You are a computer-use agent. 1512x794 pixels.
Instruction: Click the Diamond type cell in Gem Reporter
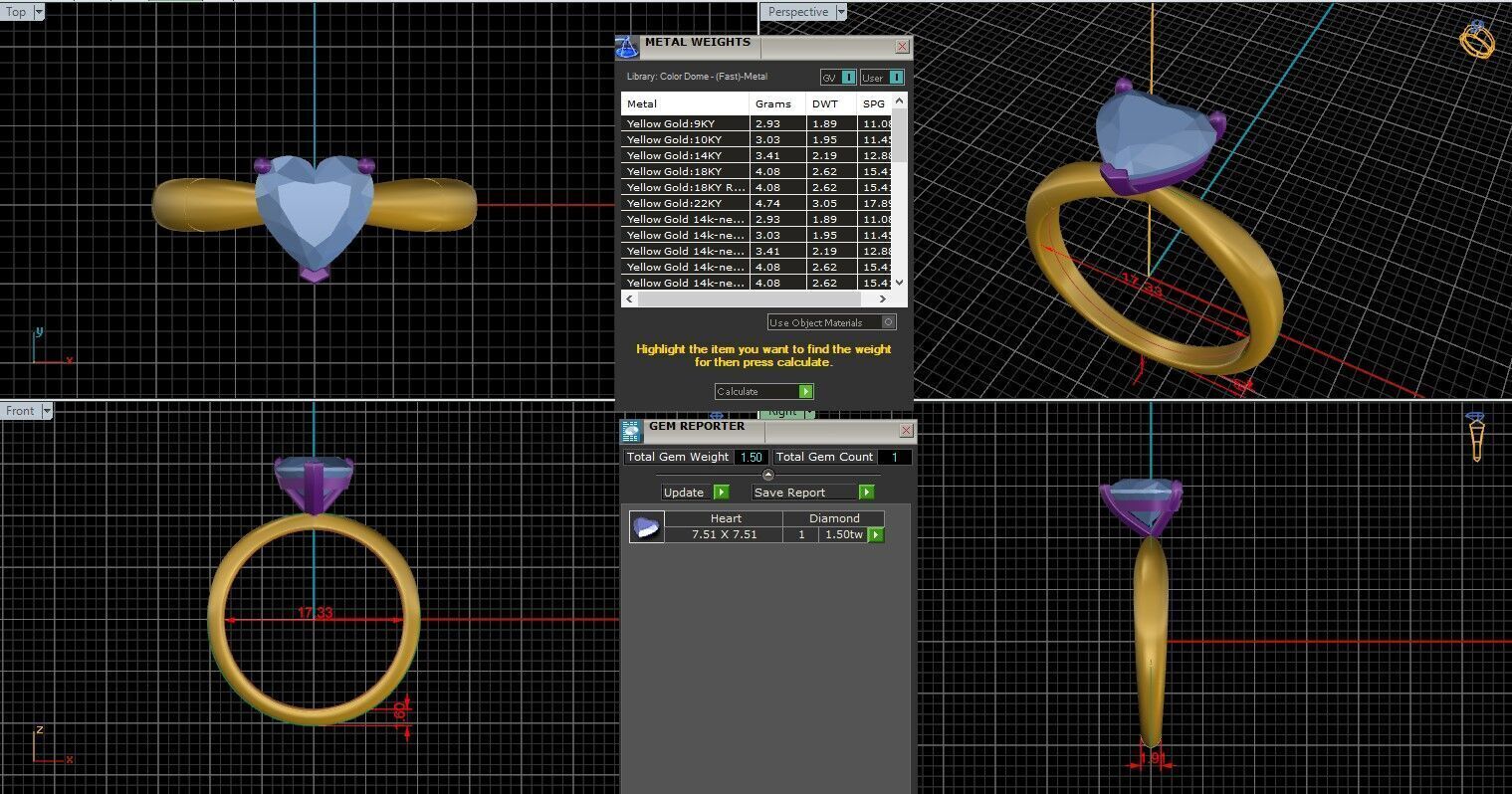point(834,518)
